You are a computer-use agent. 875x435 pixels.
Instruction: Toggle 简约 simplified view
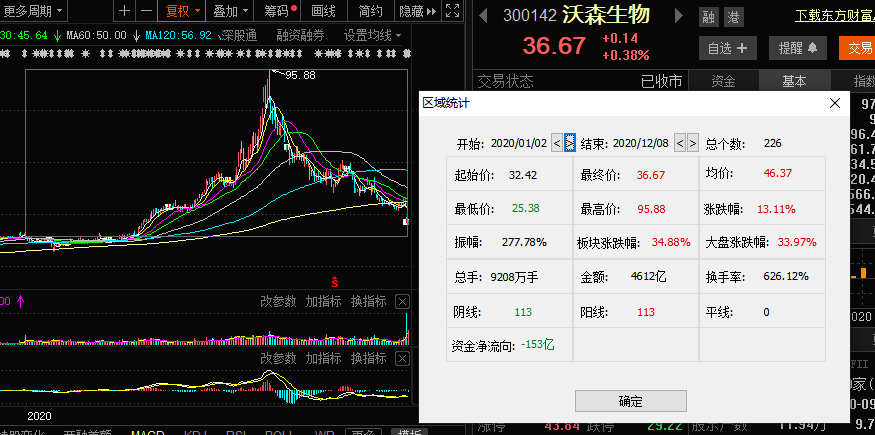point(370,11)
